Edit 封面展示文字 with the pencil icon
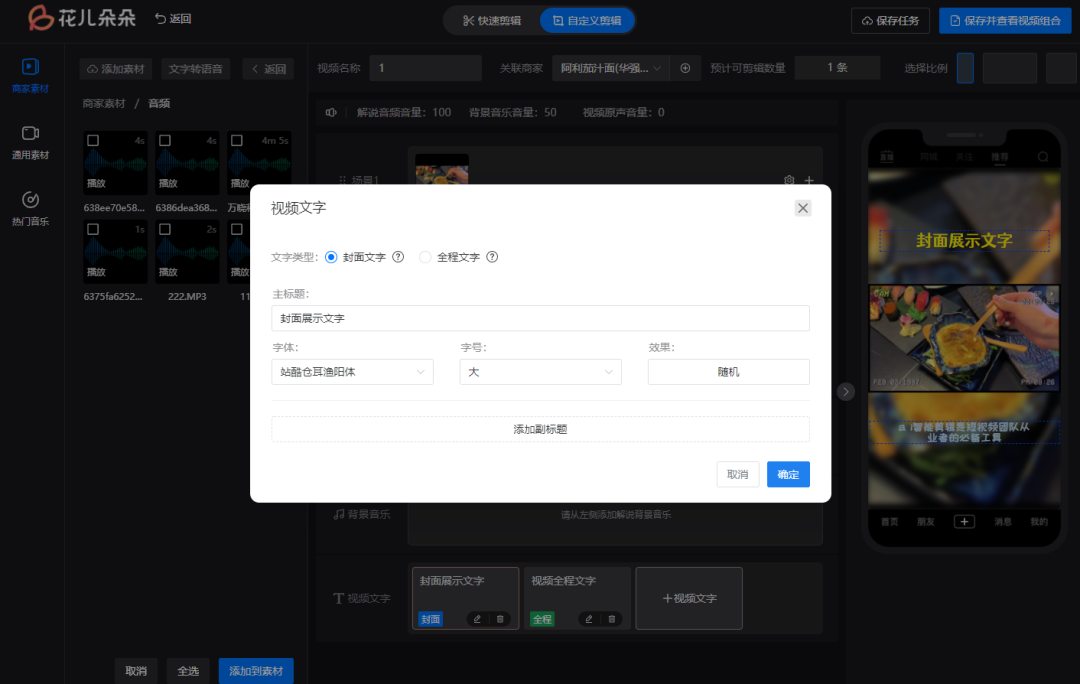 tap(477, 618)
